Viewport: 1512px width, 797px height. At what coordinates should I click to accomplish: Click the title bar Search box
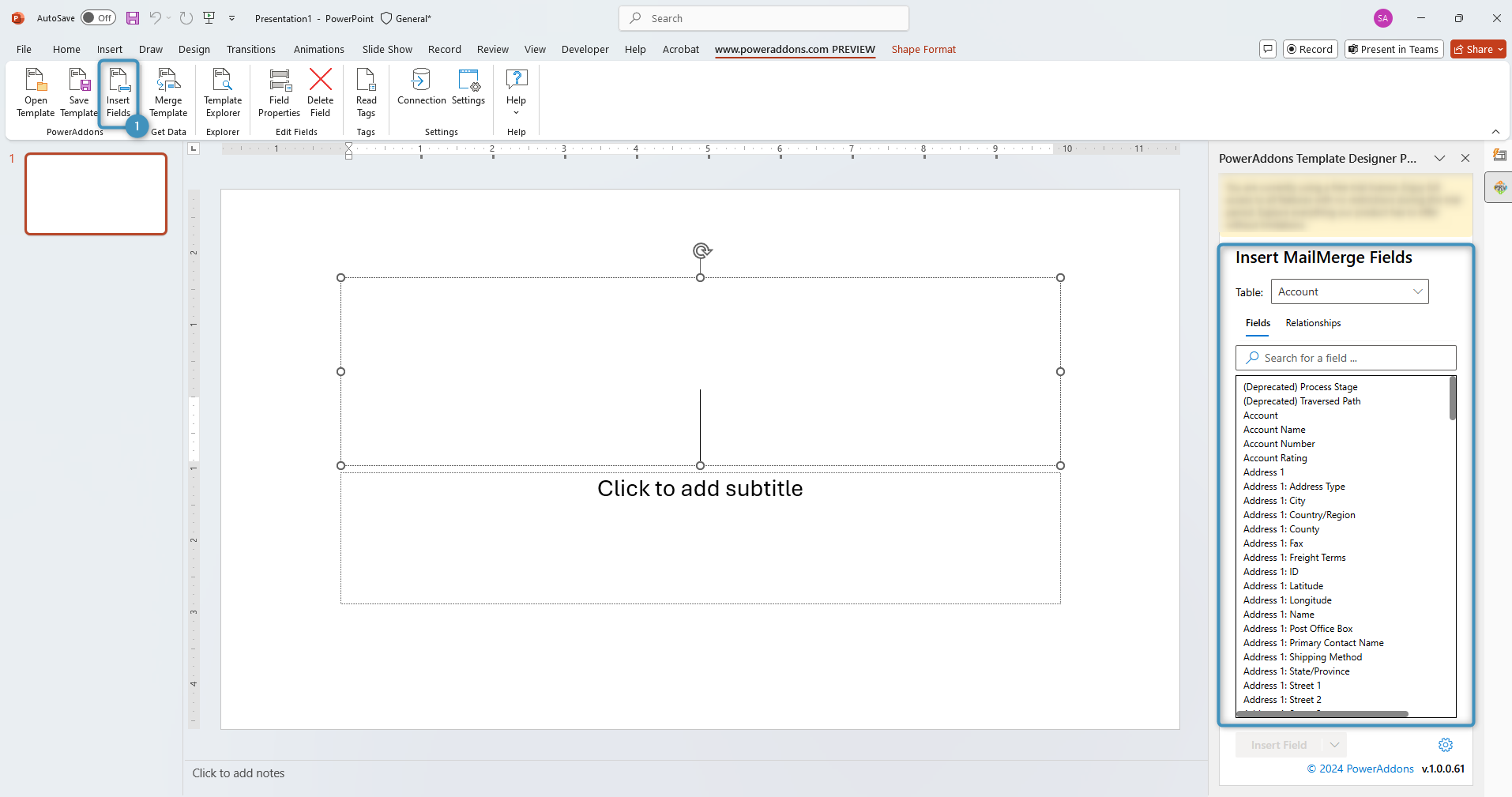(x=764, y=18)
